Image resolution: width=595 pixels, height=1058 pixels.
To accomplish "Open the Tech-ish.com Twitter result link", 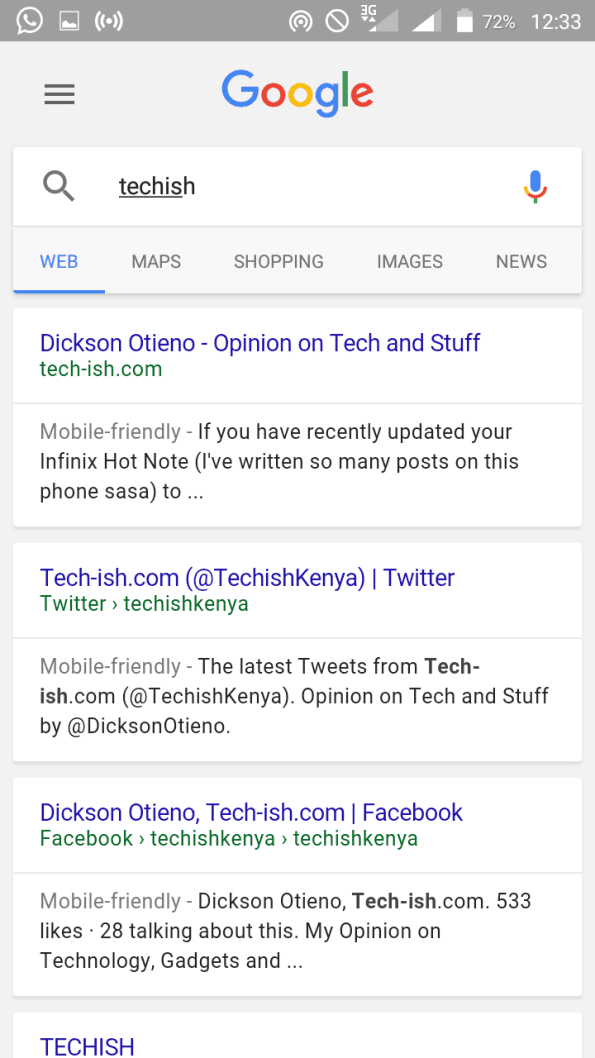I will click(x=248, y=578).
